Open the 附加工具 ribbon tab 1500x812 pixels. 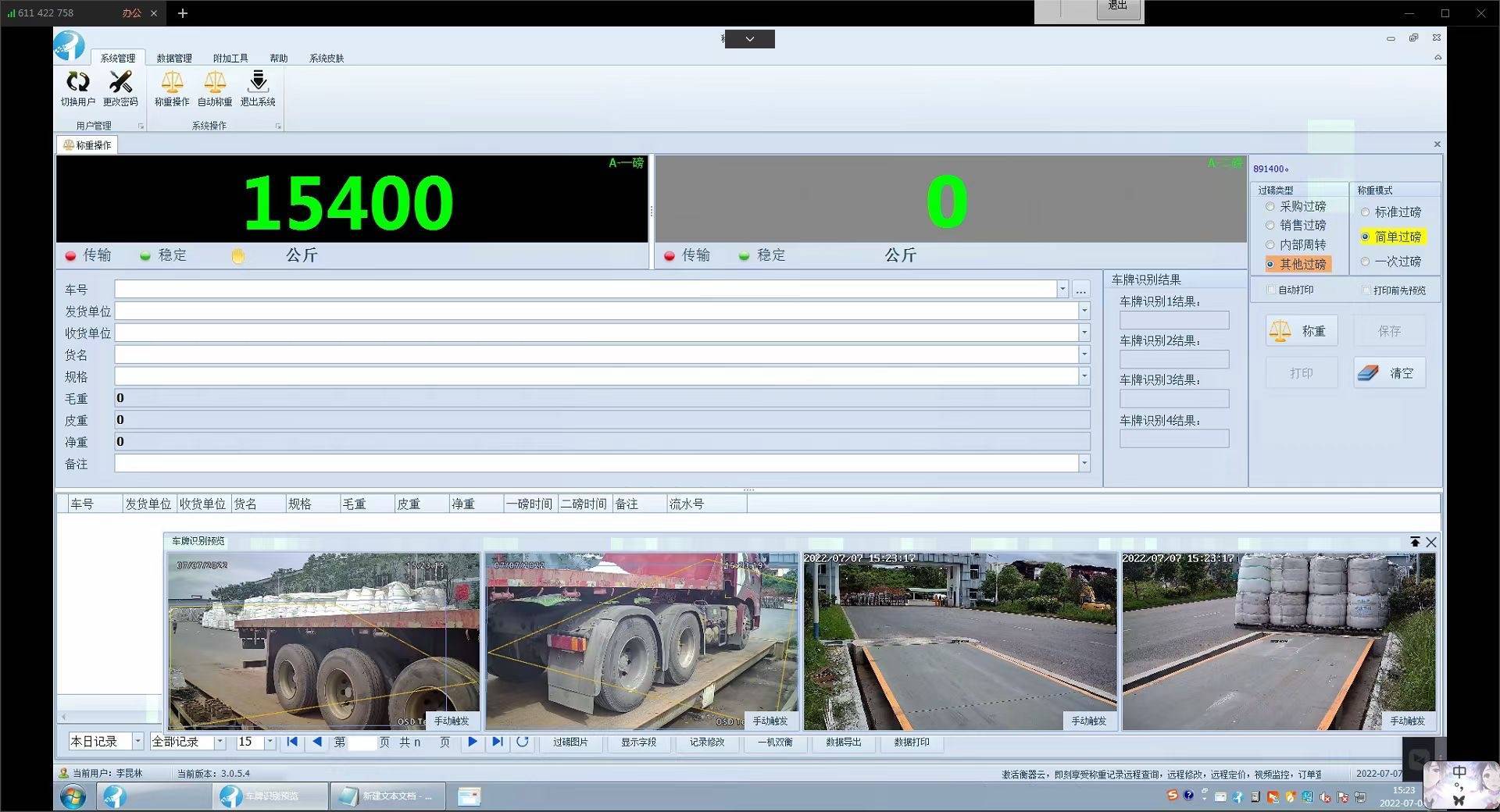point(230,59)
